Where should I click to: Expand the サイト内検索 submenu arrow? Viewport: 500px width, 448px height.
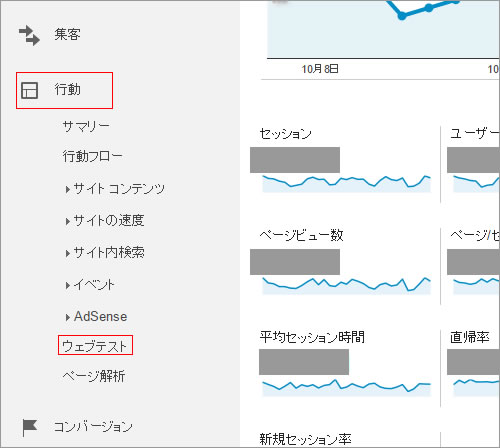pos(68,253)
